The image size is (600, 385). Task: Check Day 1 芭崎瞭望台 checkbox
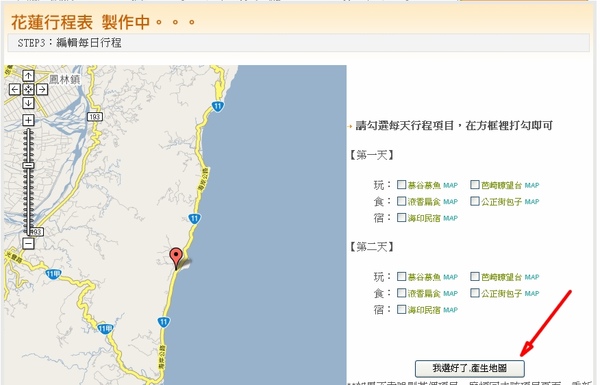click(475, 185)
